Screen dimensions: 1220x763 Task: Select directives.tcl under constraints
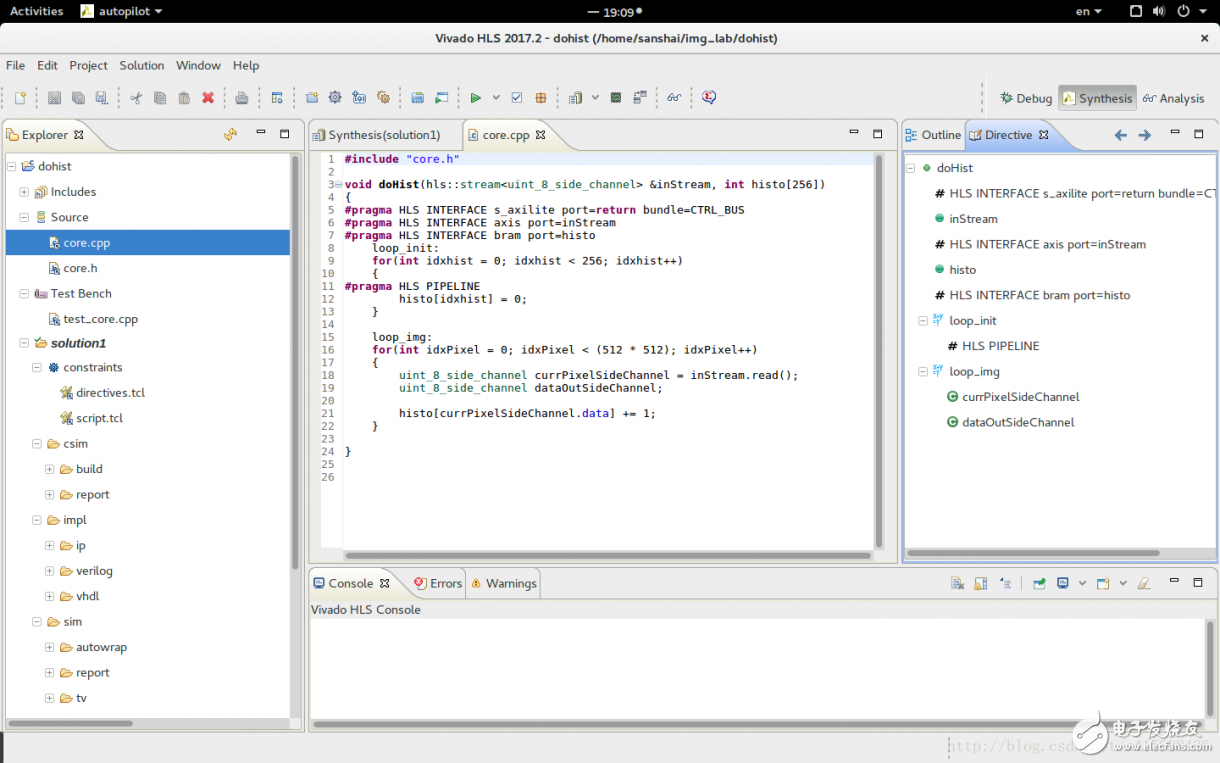[x=110, y=393]
